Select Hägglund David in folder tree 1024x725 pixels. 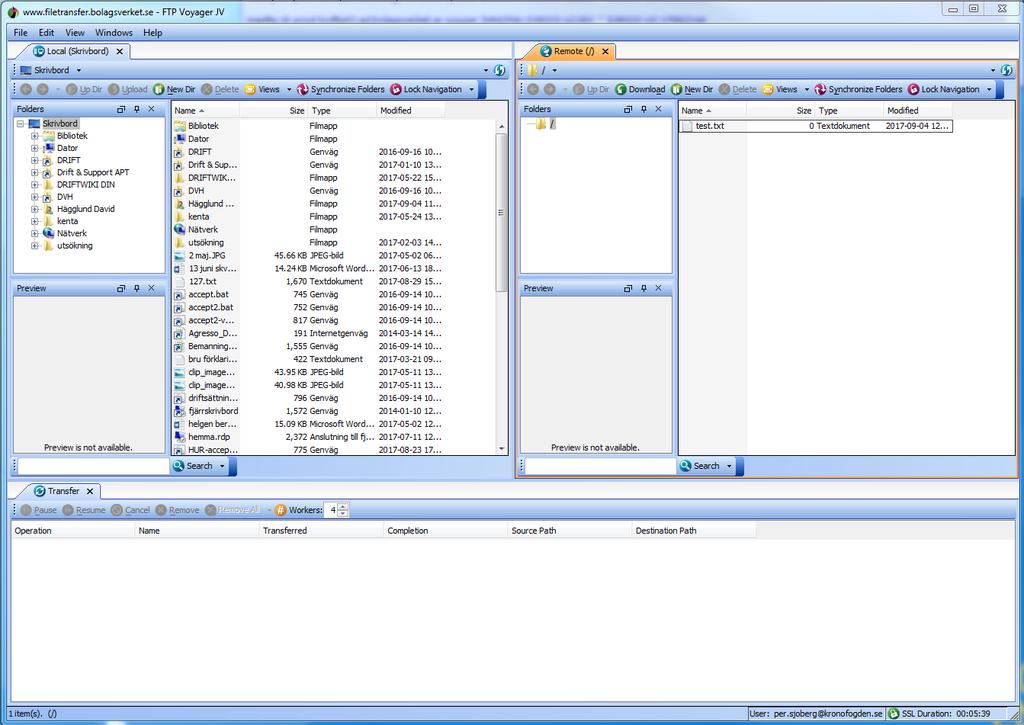coord(86,209)
